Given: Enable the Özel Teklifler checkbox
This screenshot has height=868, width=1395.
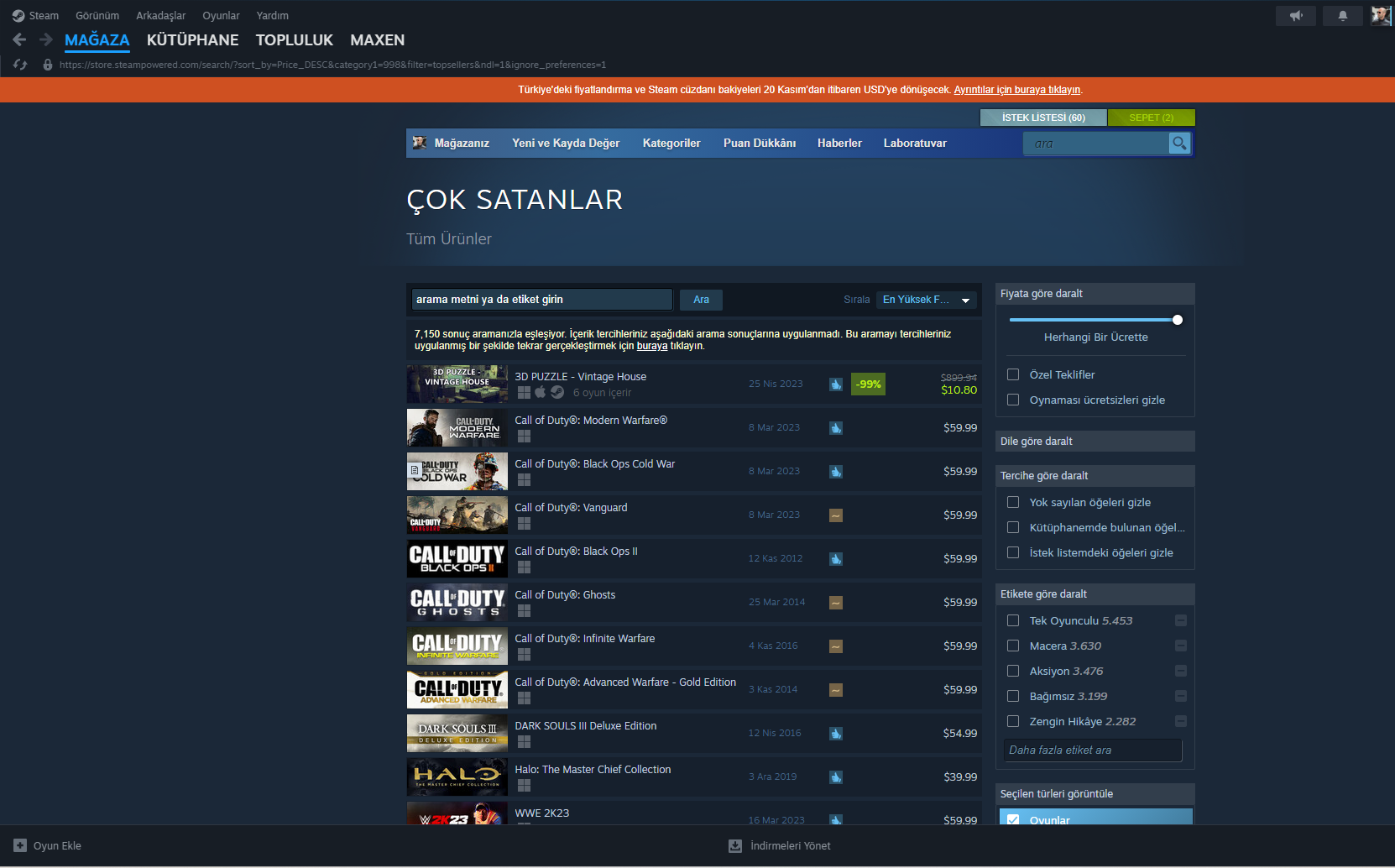Looking at the screenshot, I should pos(1013,374).
